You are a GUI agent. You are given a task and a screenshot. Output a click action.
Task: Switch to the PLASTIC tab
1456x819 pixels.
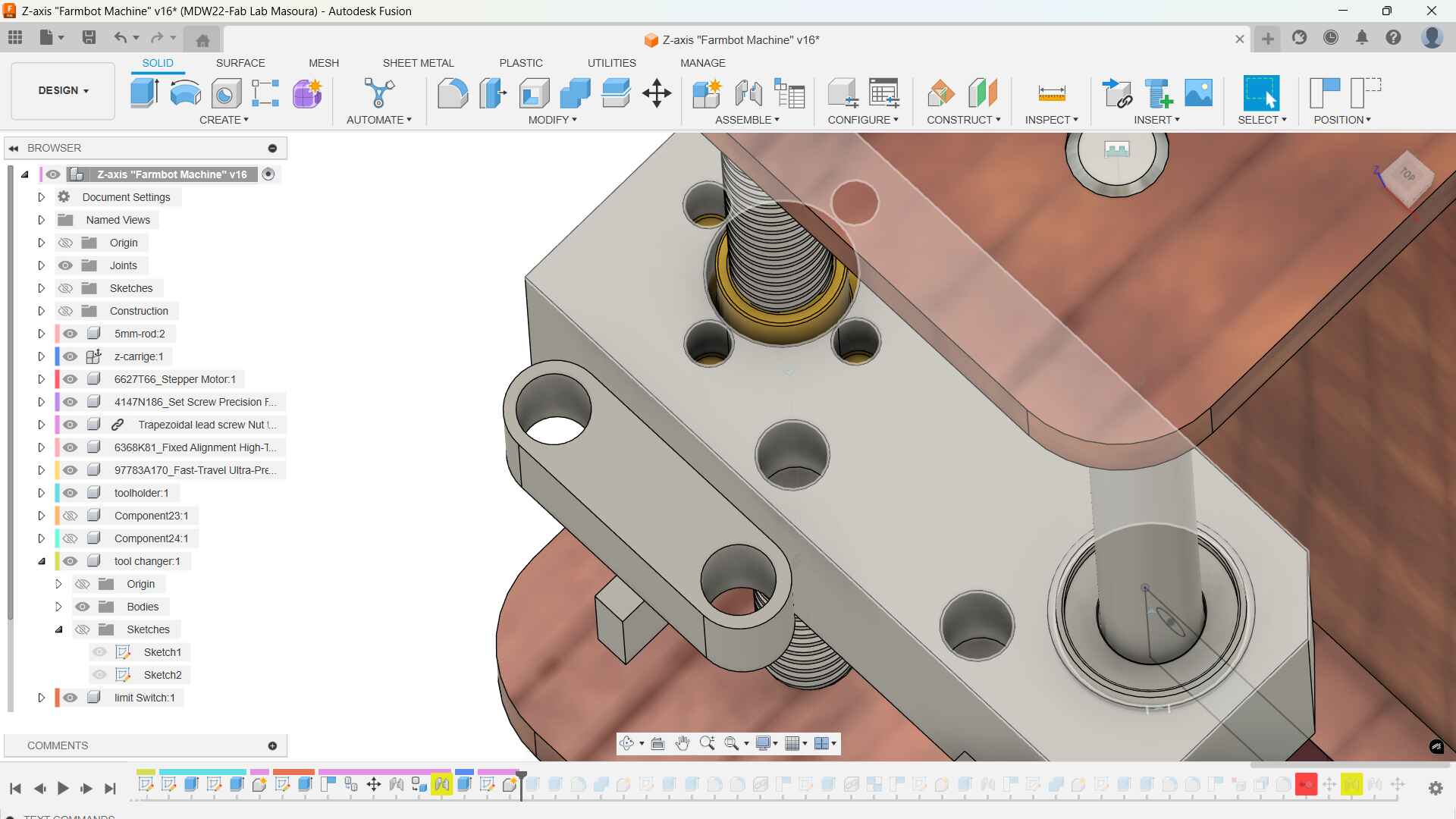(x=521, y=63)
